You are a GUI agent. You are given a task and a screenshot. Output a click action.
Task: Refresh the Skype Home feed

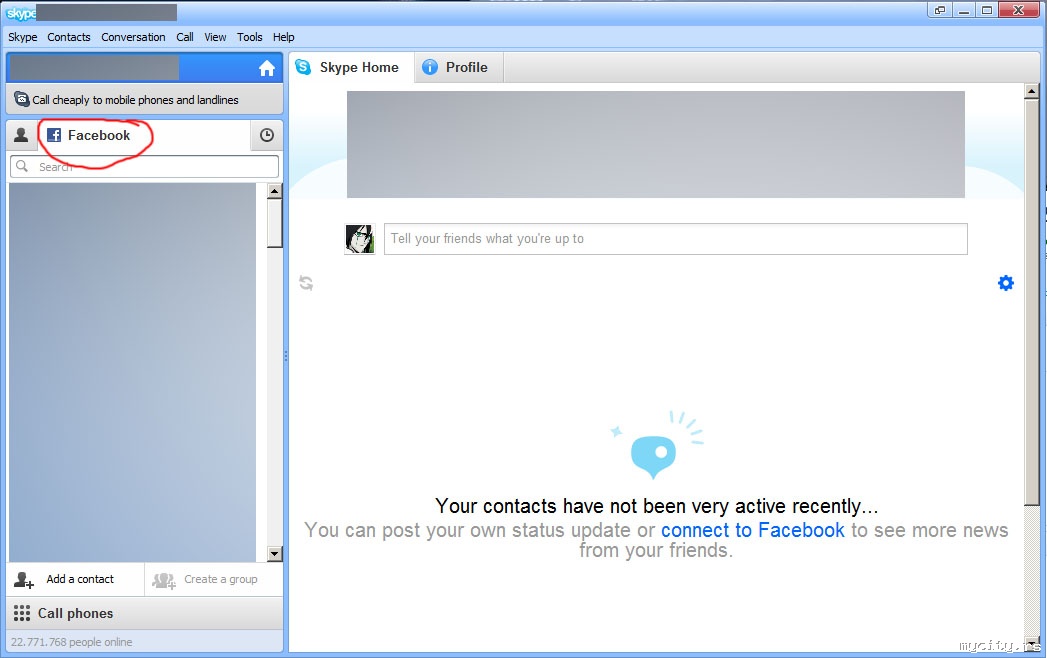coord(306,283)
